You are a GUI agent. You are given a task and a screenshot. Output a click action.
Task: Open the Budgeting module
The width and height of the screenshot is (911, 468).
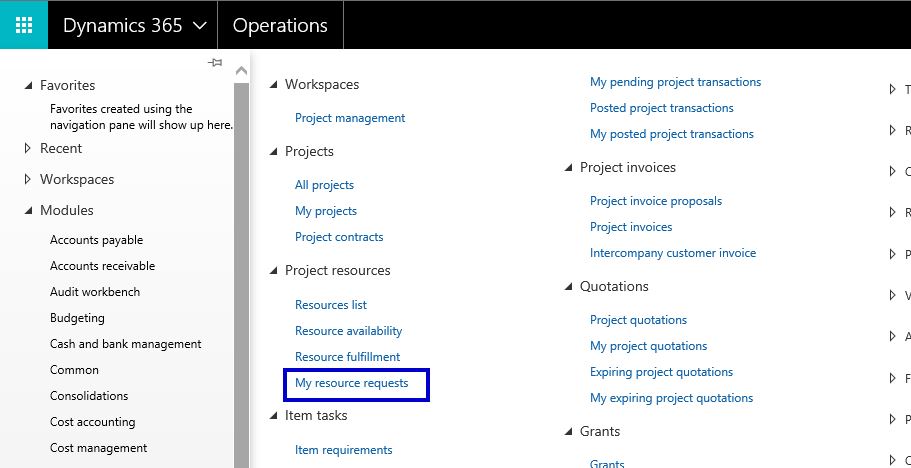[77, 318]
